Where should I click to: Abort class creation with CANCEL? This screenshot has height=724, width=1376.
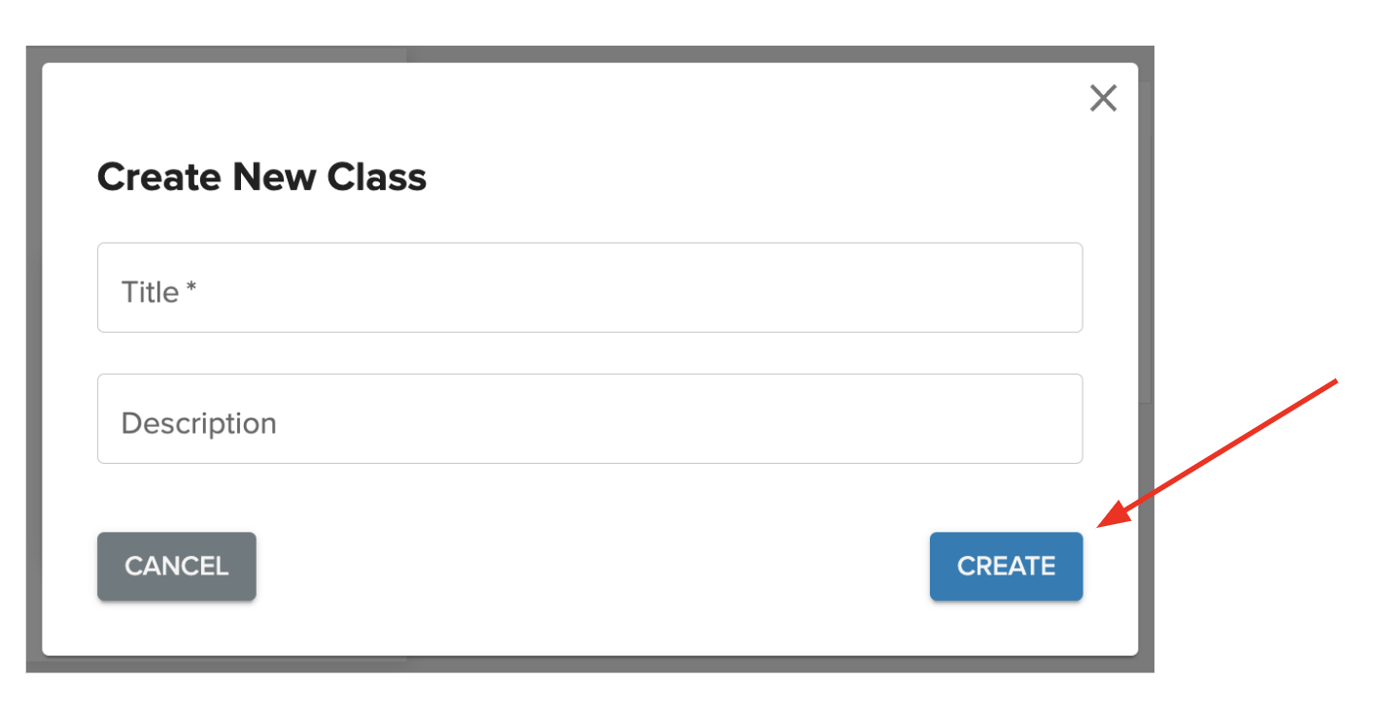click(176, 566)
